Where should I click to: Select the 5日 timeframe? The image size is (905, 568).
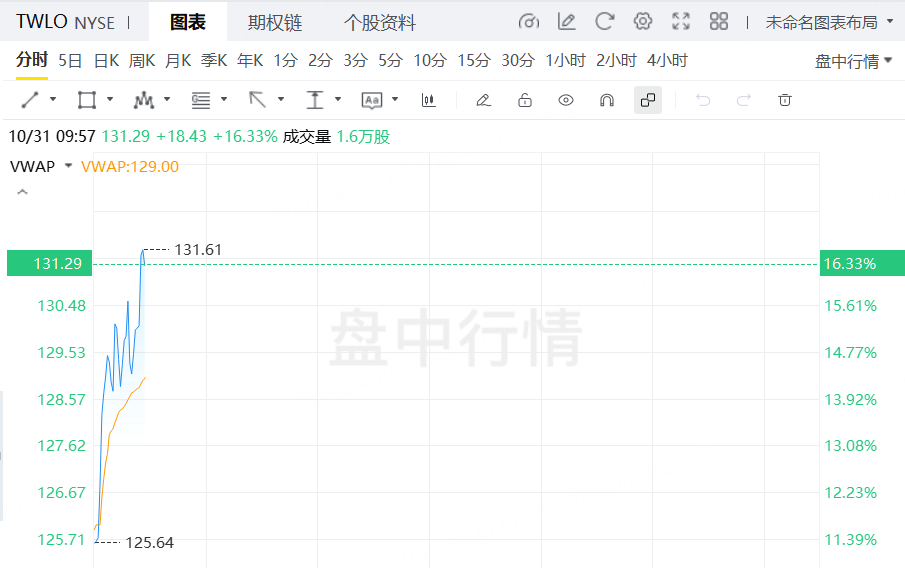pyautogui.click(x=70, y=60)
